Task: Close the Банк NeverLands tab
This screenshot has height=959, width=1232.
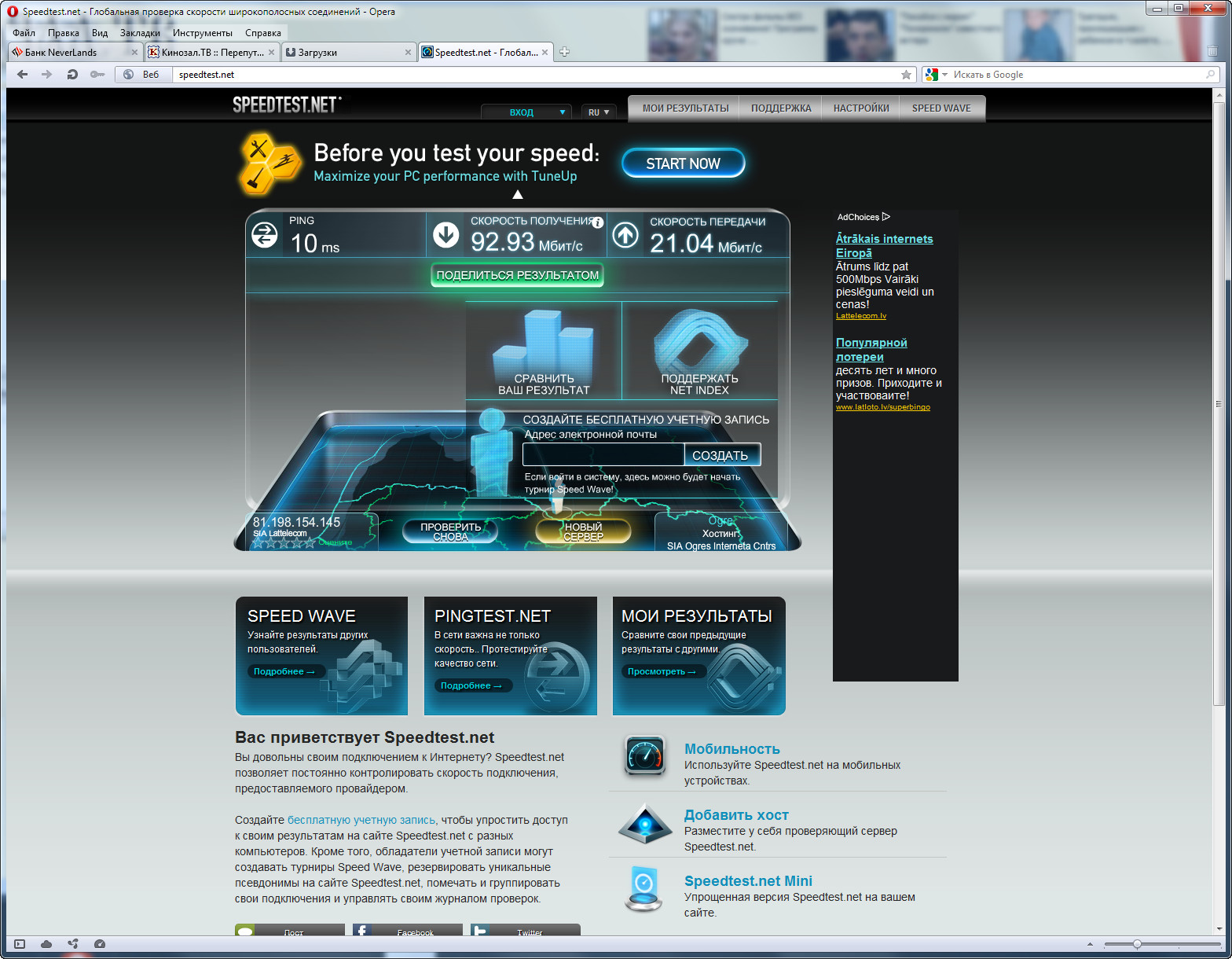Action: 134,53
